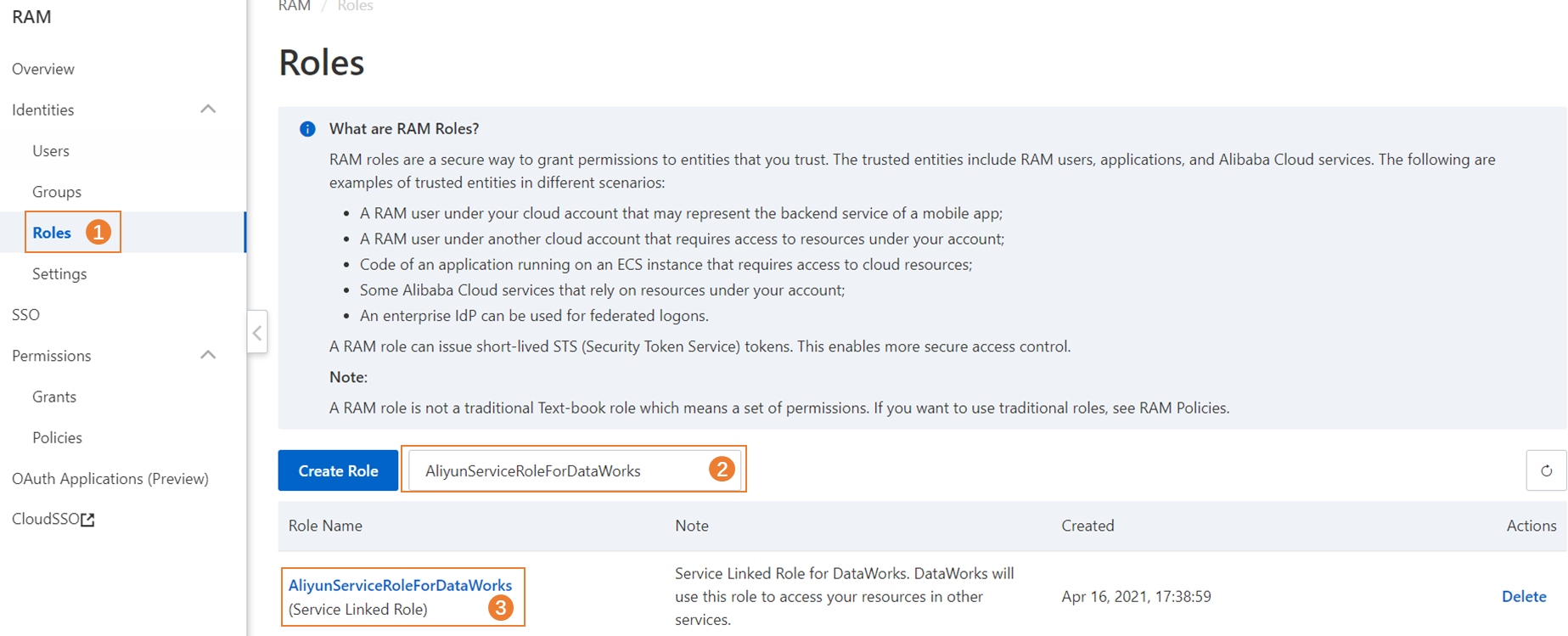Viewport: 1568px width, 636px height.
Task: Open the Groups page
Action: pyautogui.click(x=57, y=192)
